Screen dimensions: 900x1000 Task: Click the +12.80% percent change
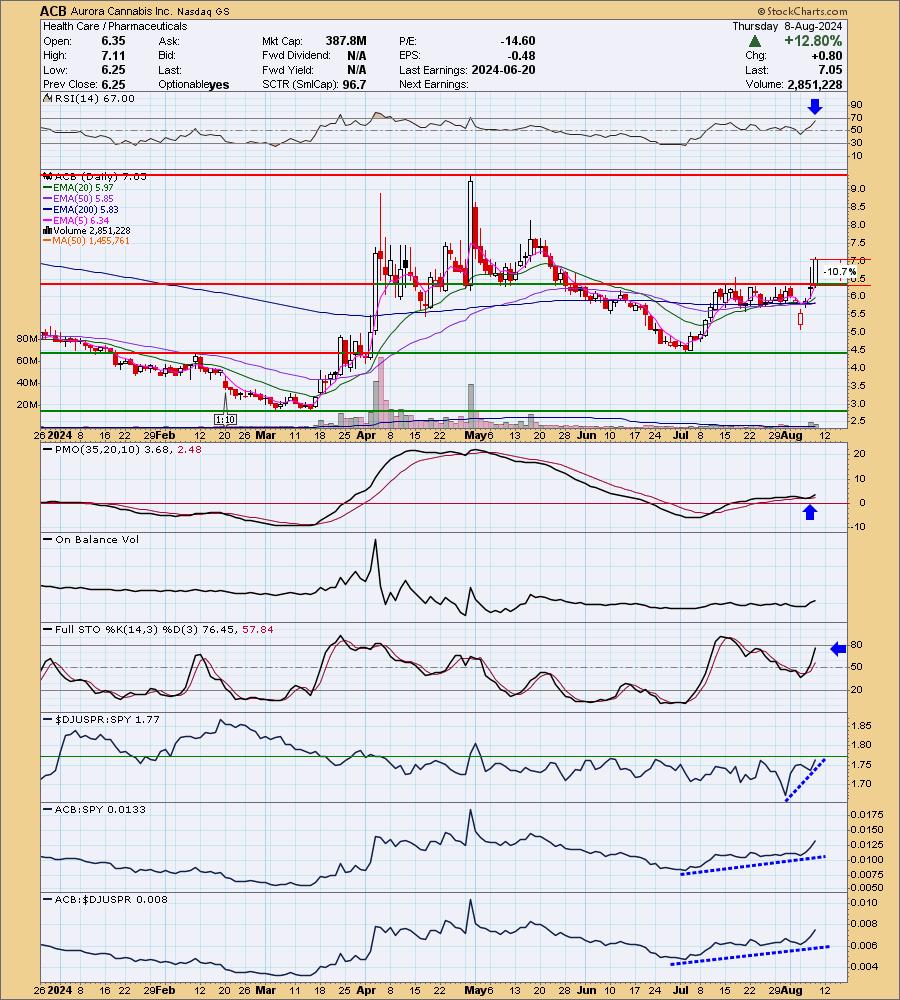click(813, 41)
